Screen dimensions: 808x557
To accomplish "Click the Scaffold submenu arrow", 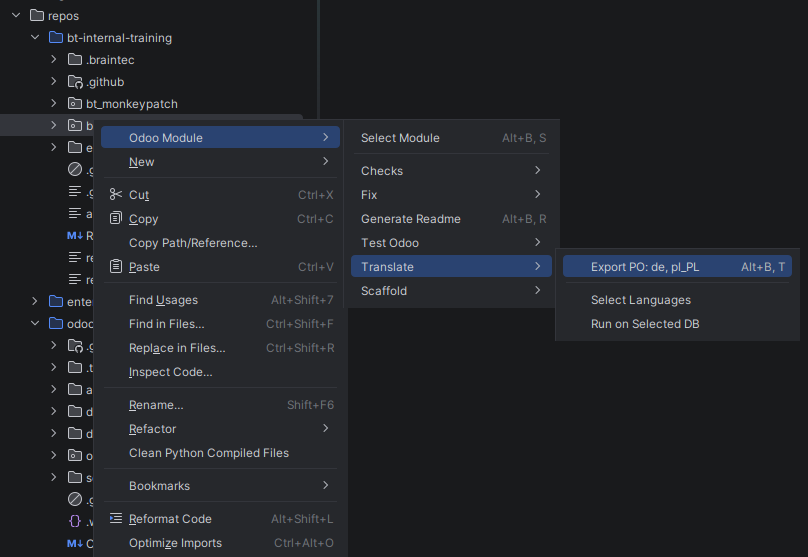I will tap(537, 290).
